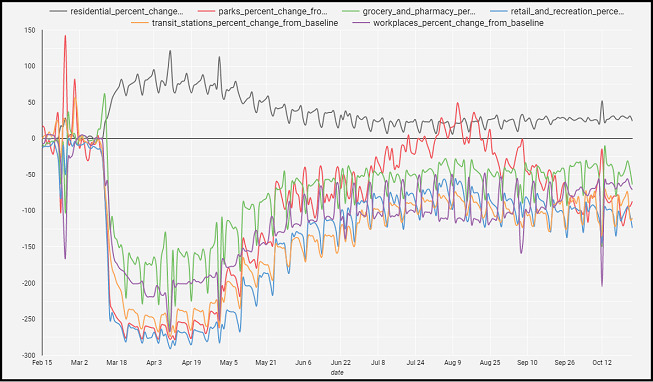This screenshot has width=653, height=382.
Task: Click the May 21 date label
Action: point(266,363)
